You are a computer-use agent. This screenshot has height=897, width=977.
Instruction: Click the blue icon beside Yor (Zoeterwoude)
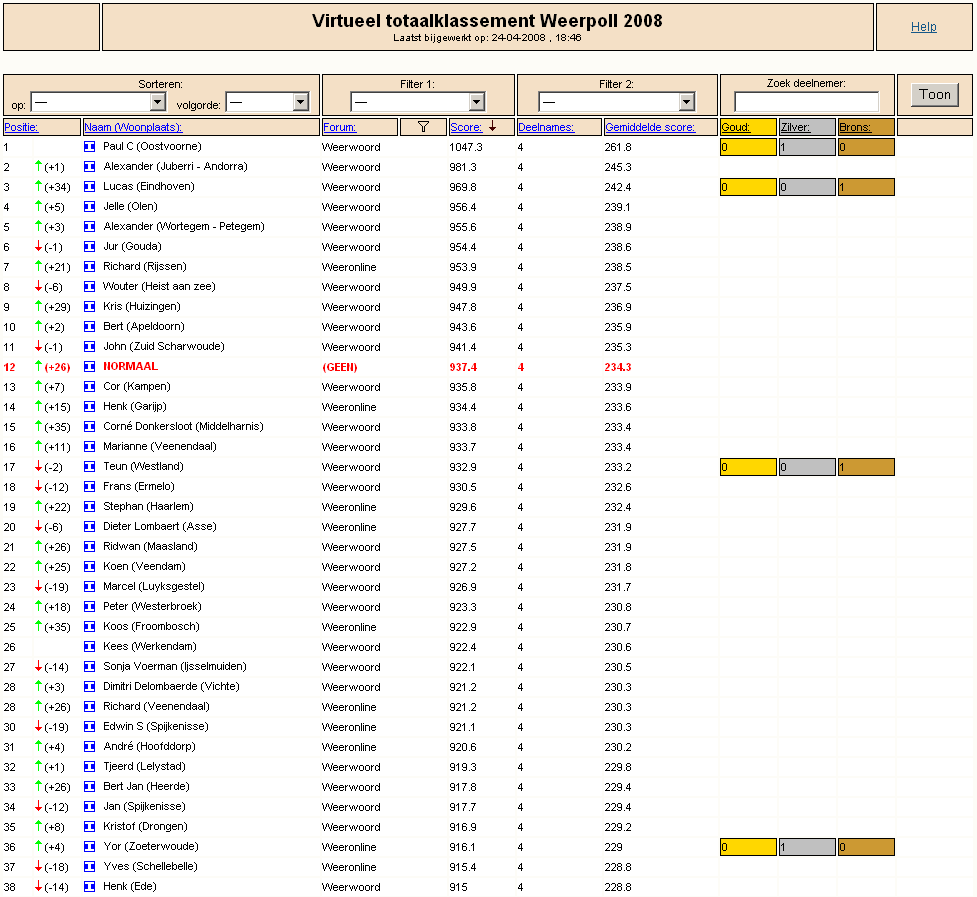90,847
